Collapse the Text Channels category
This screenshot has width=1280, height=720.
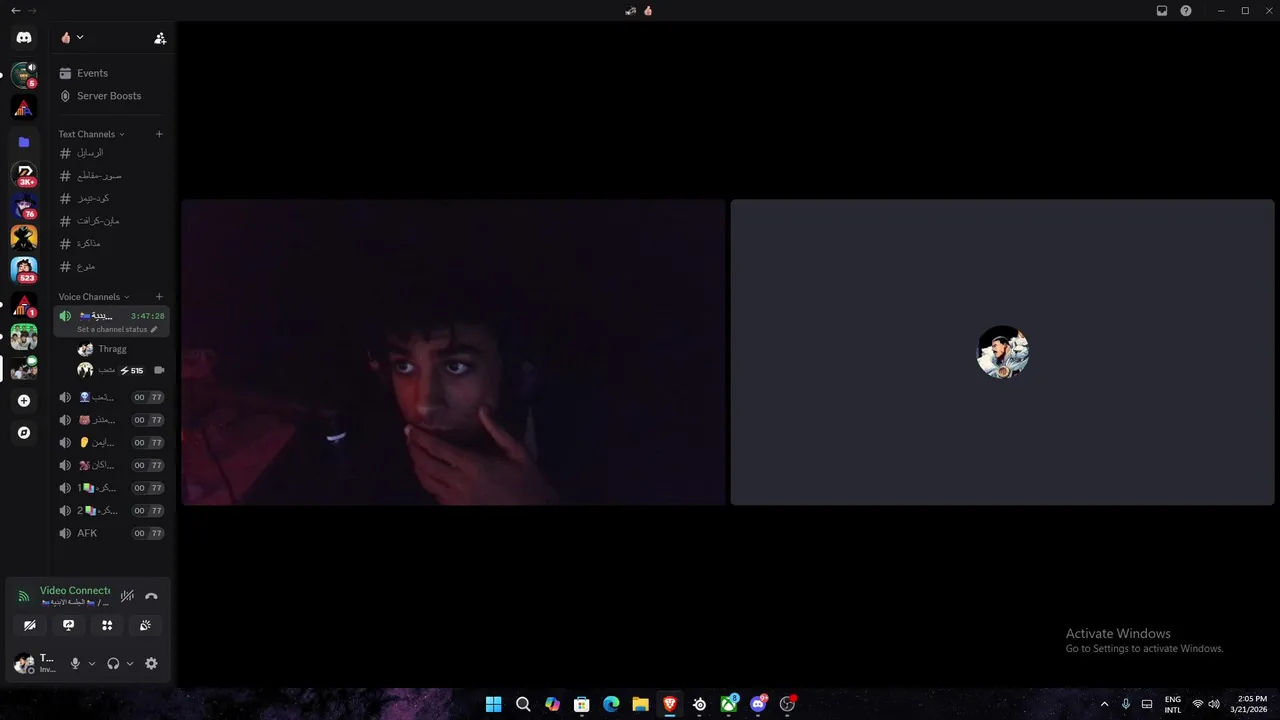tap(91, 134)
